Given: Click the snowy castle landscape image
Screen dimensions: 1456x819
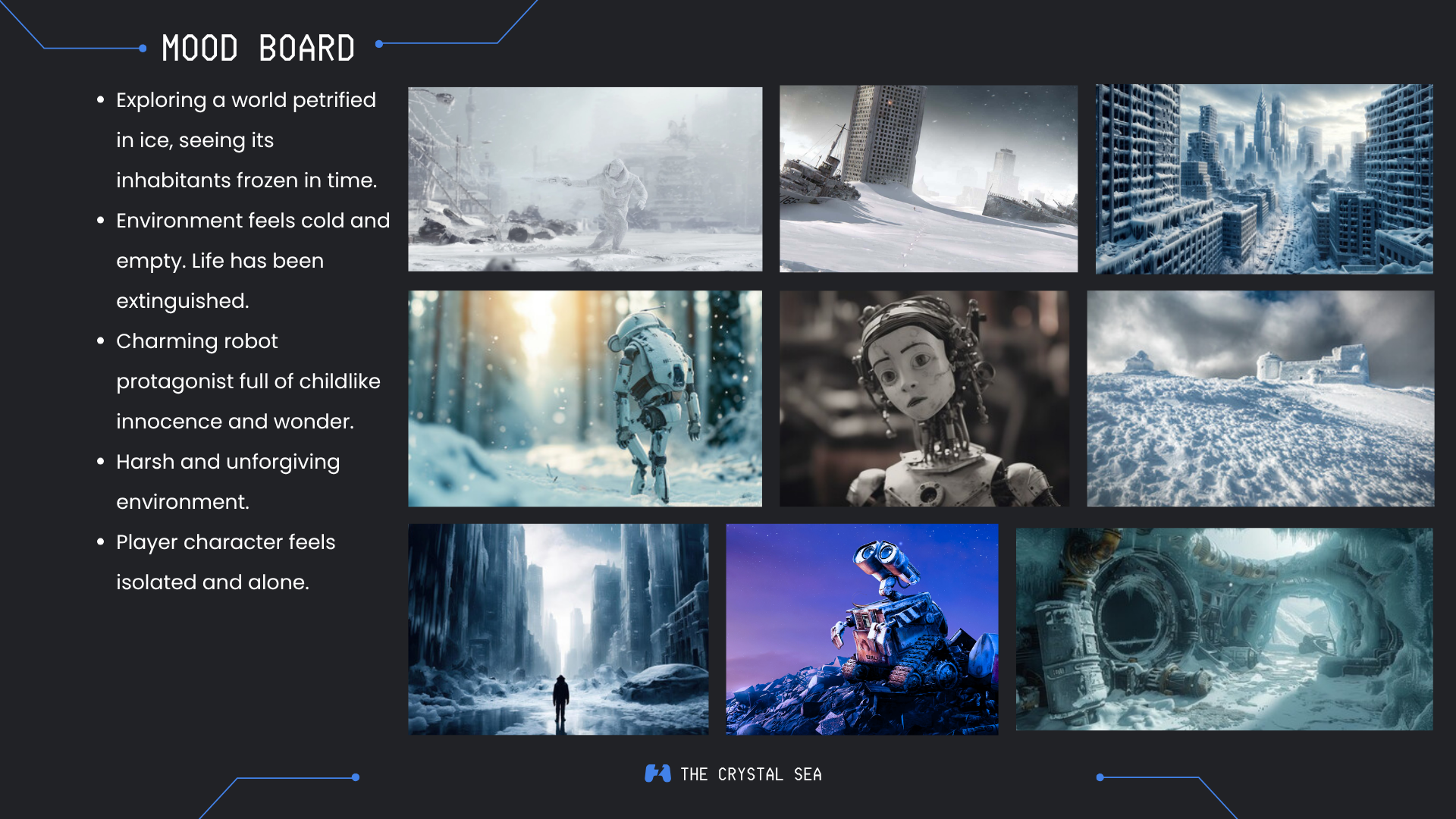Looking at the screenshot, I should [1260, 398].
